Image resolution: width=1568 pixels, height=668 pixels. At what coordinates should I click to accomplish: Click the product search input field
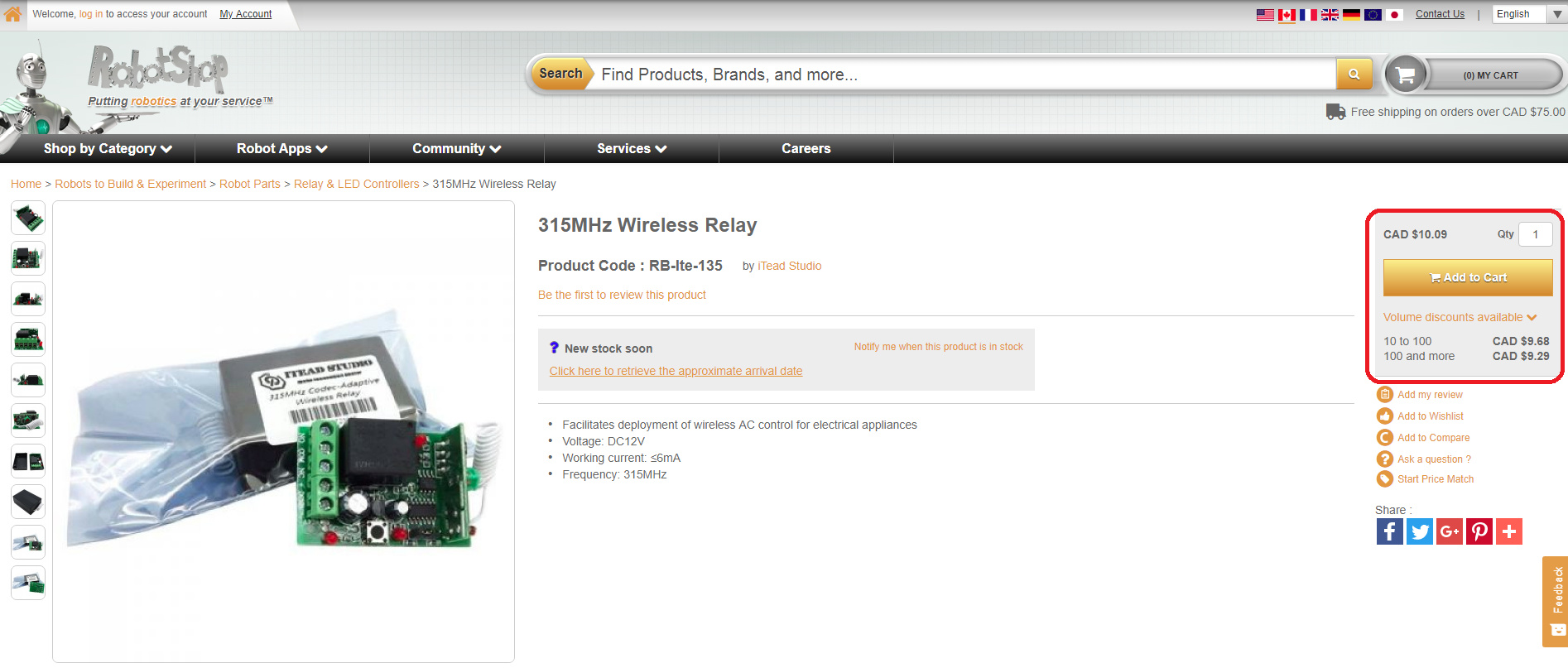click(964, 74)
